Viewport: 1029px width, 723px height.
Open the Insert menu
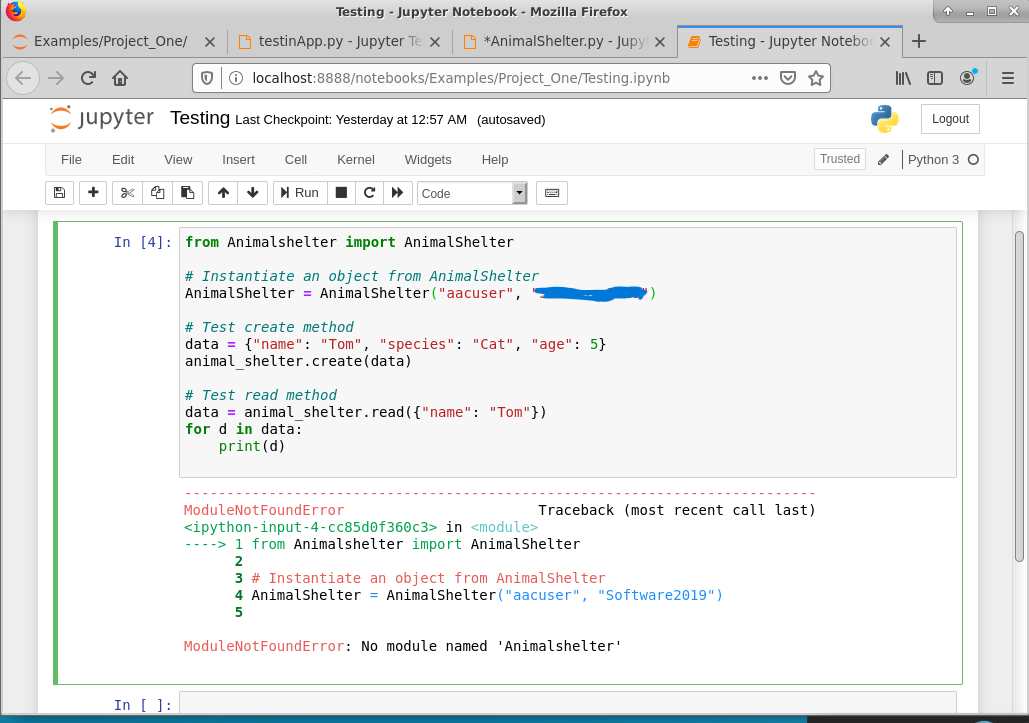point(238,159)
